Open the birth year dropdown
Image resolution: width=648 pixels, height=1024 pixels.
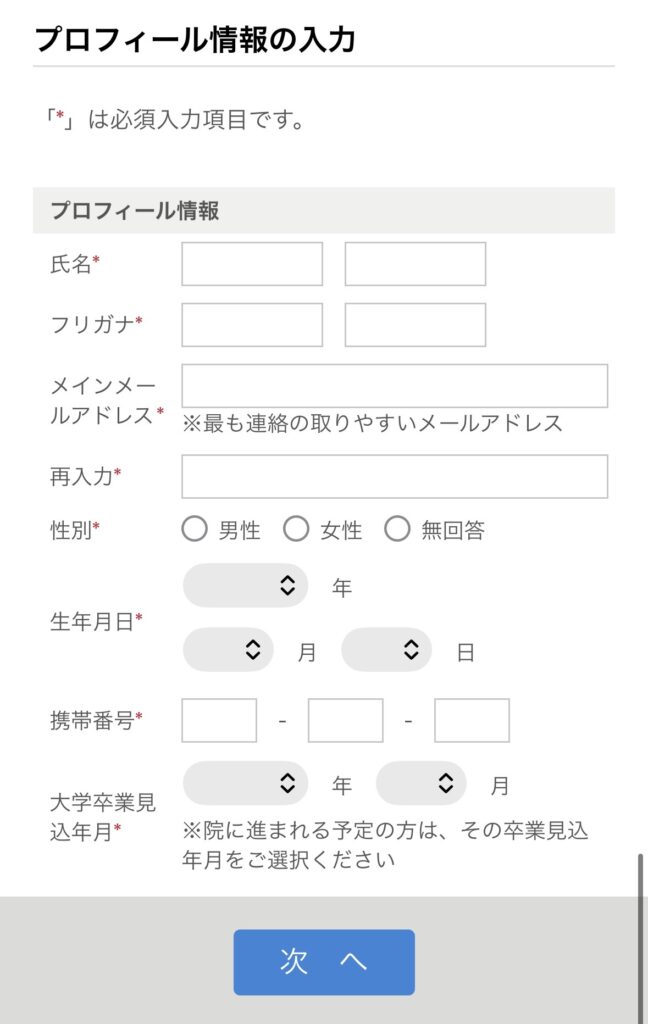point(245,585)
